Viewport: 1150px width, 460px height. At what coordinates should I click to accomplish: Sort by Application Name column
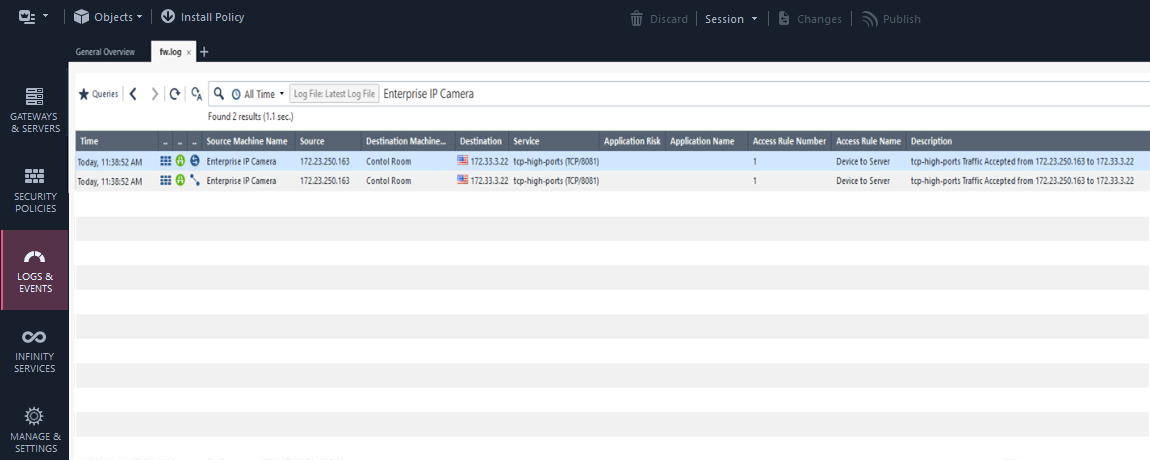click(707, 141)
